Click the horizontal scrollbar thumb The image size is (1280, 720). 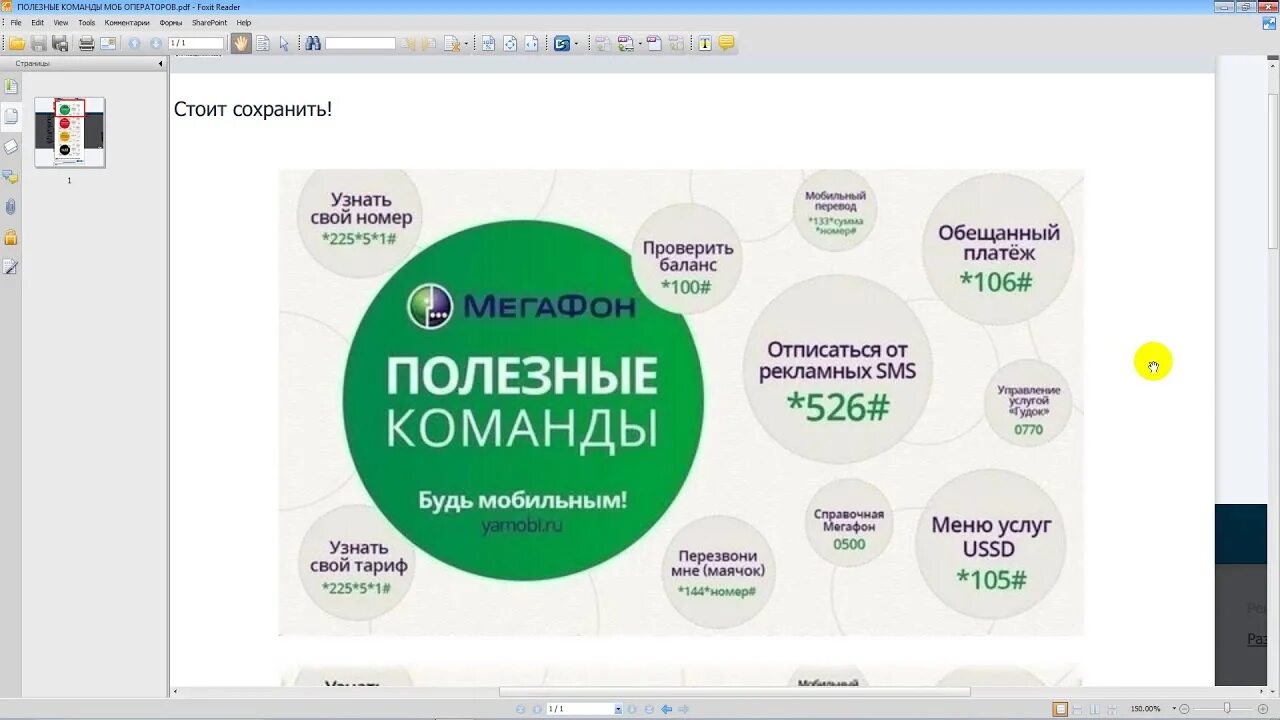pos(735,691)
